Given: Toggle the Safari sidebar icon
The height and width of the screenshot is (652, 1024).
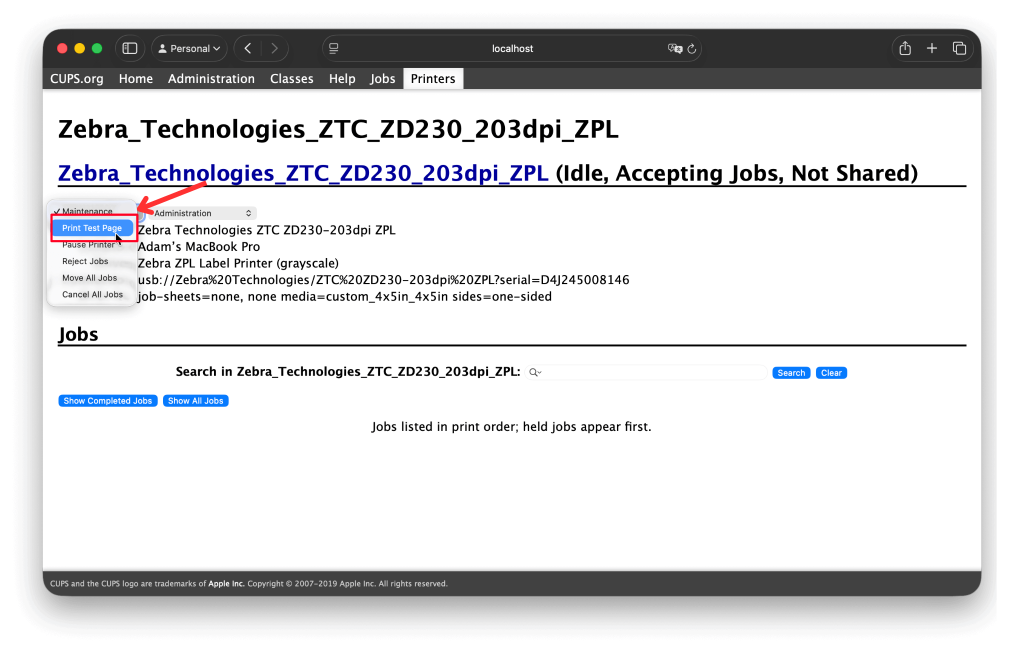Looking at the screenshot, I should coord(129,48).
